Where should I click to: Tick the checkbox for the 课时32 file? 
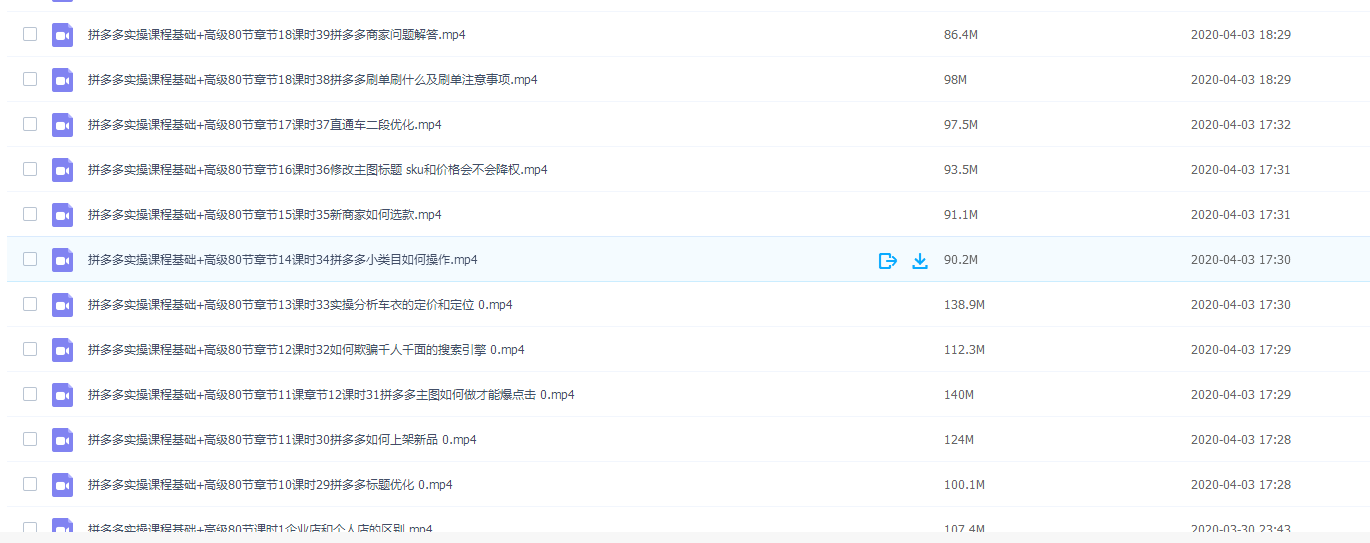tap(30, 349)
